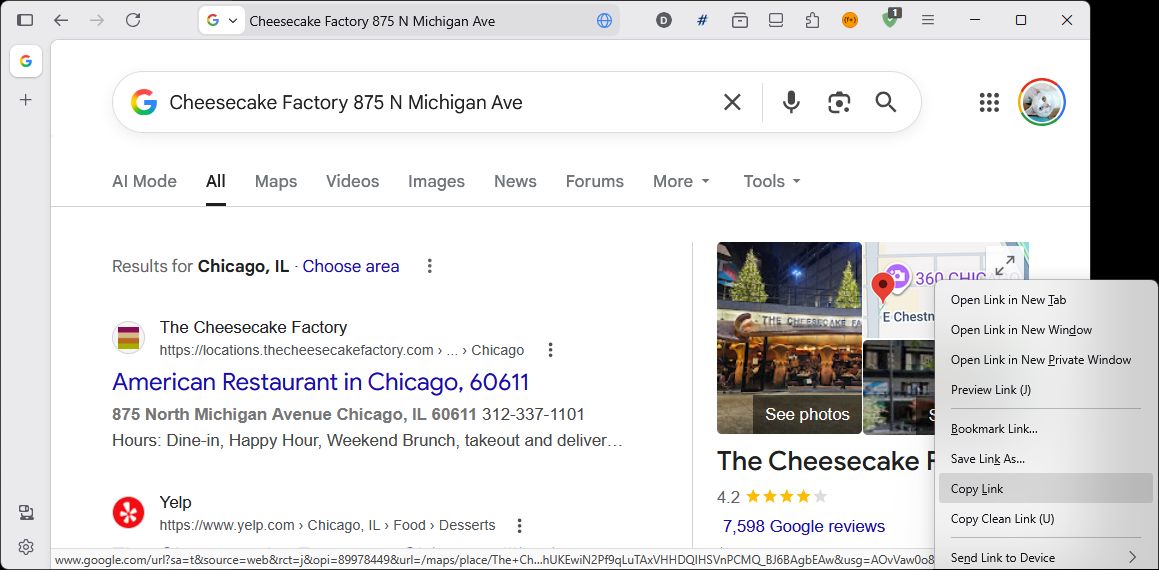Image resolution: width=1159 pixels, height=570 pixels.
Task: Click the Choose area link
Action: pos(351,266)
